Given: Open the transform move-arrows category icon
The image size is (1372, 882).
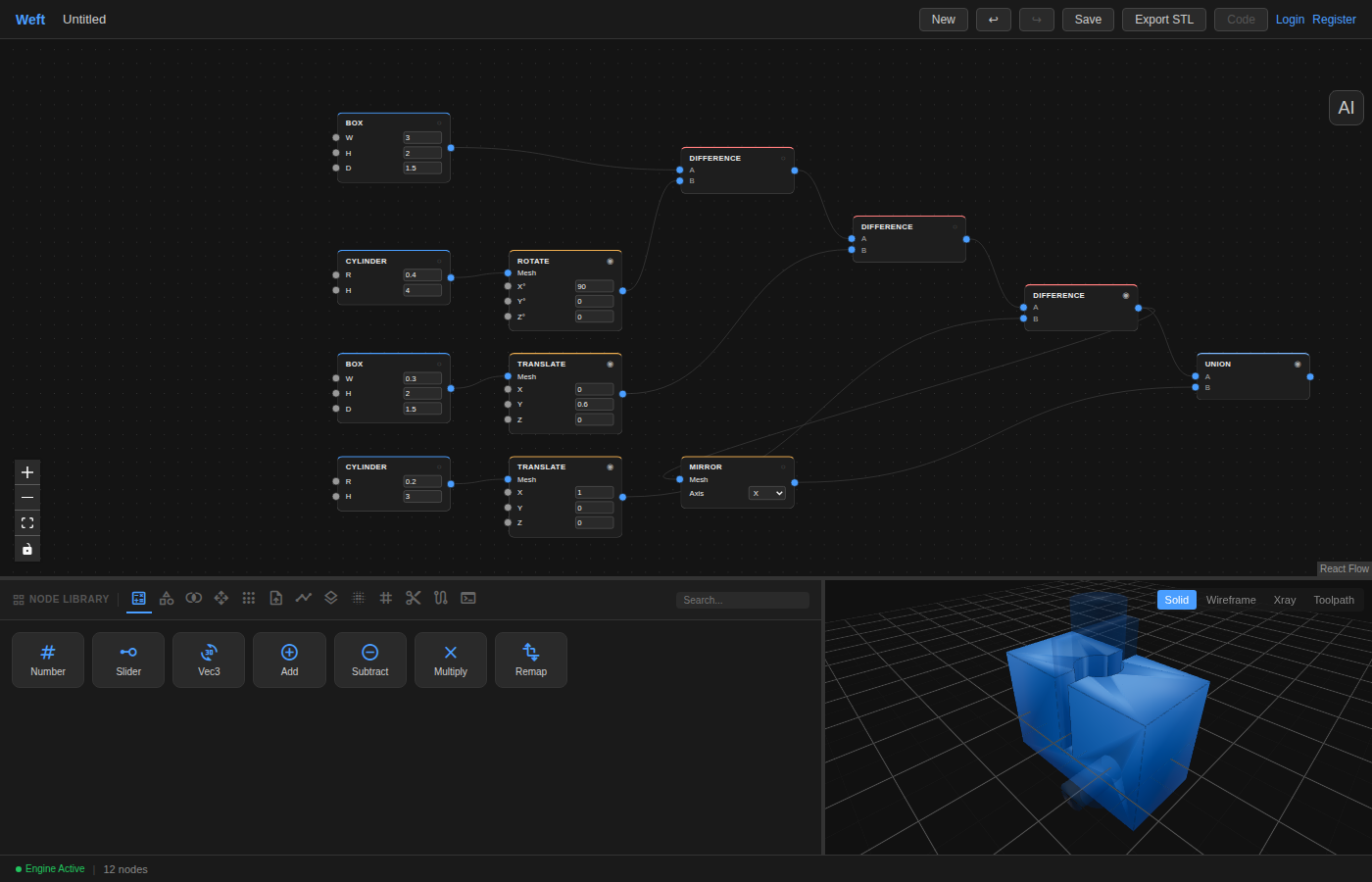Looking at the screenshot, I should tap(221, 598).
